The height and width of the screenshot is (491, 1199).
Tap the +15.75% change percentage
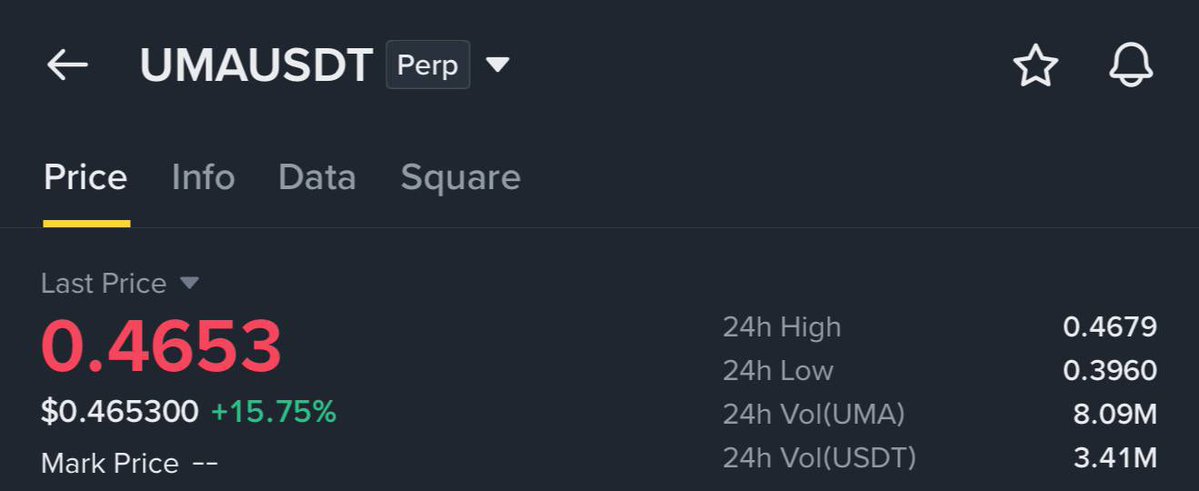click(273, 411)
